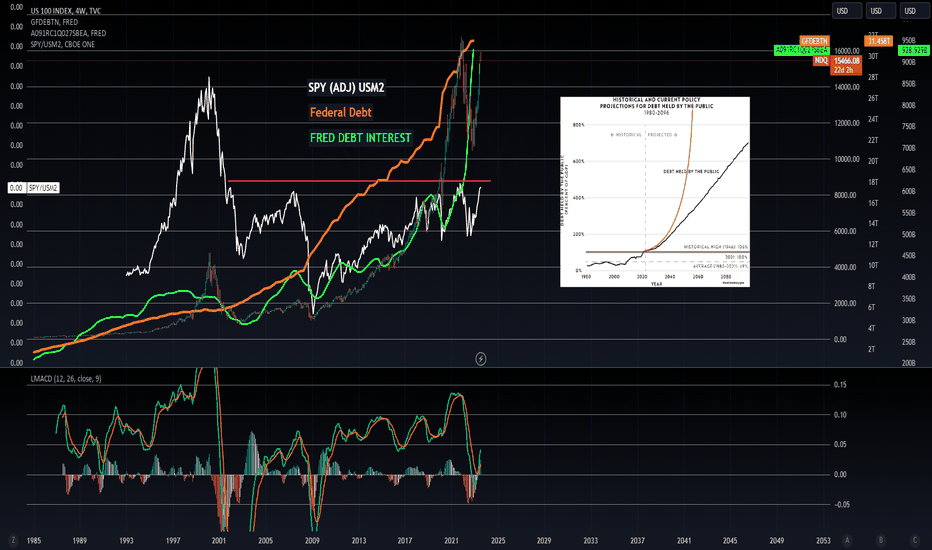
Task: Open the LMACD (12, 26, close, 9) indicator legend
Action: coord(66,379)
